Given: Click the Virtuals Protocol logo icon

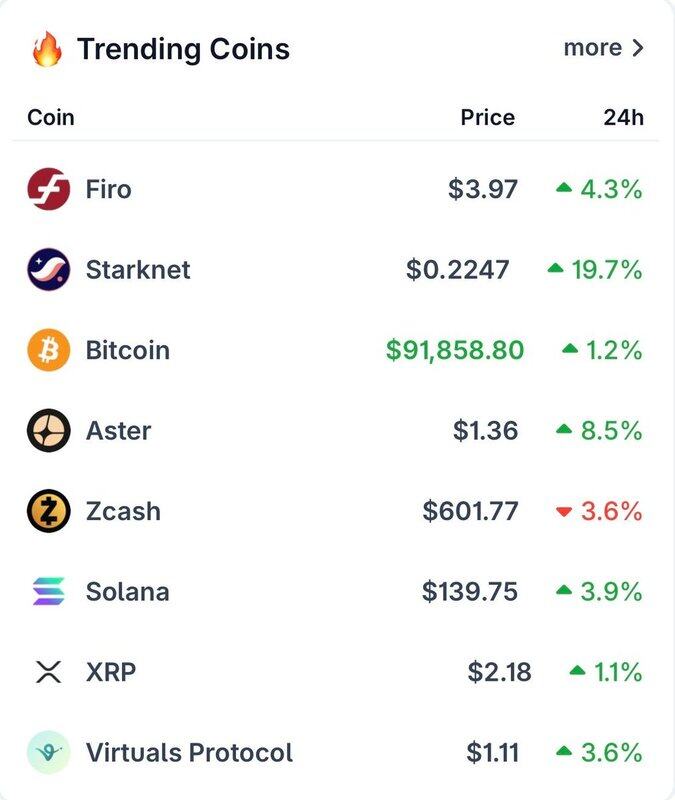Looking at the screenshot, I should [48, 752].
